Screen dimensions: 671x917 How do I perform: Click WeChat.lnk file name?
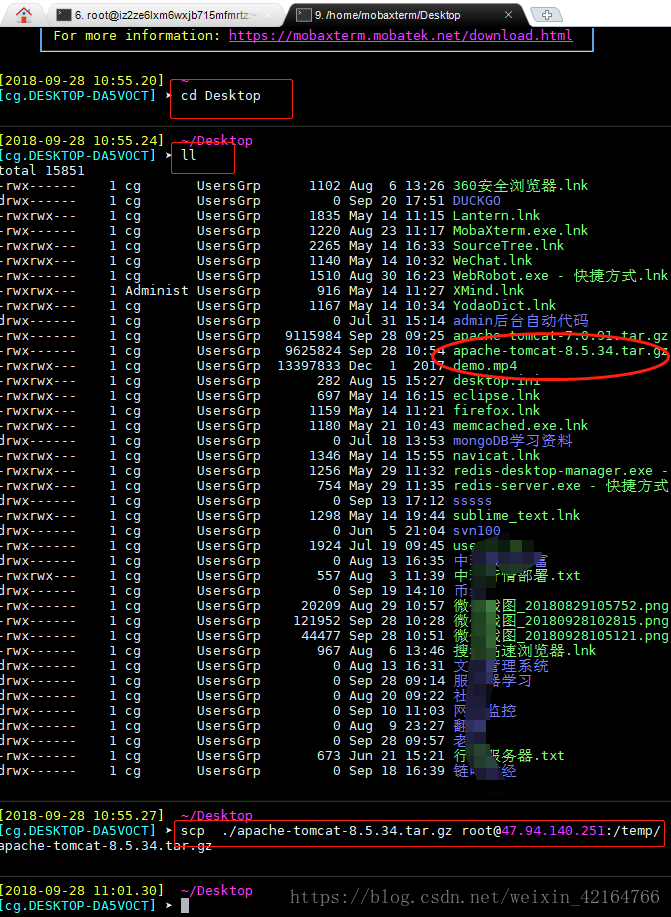[492, 260]
